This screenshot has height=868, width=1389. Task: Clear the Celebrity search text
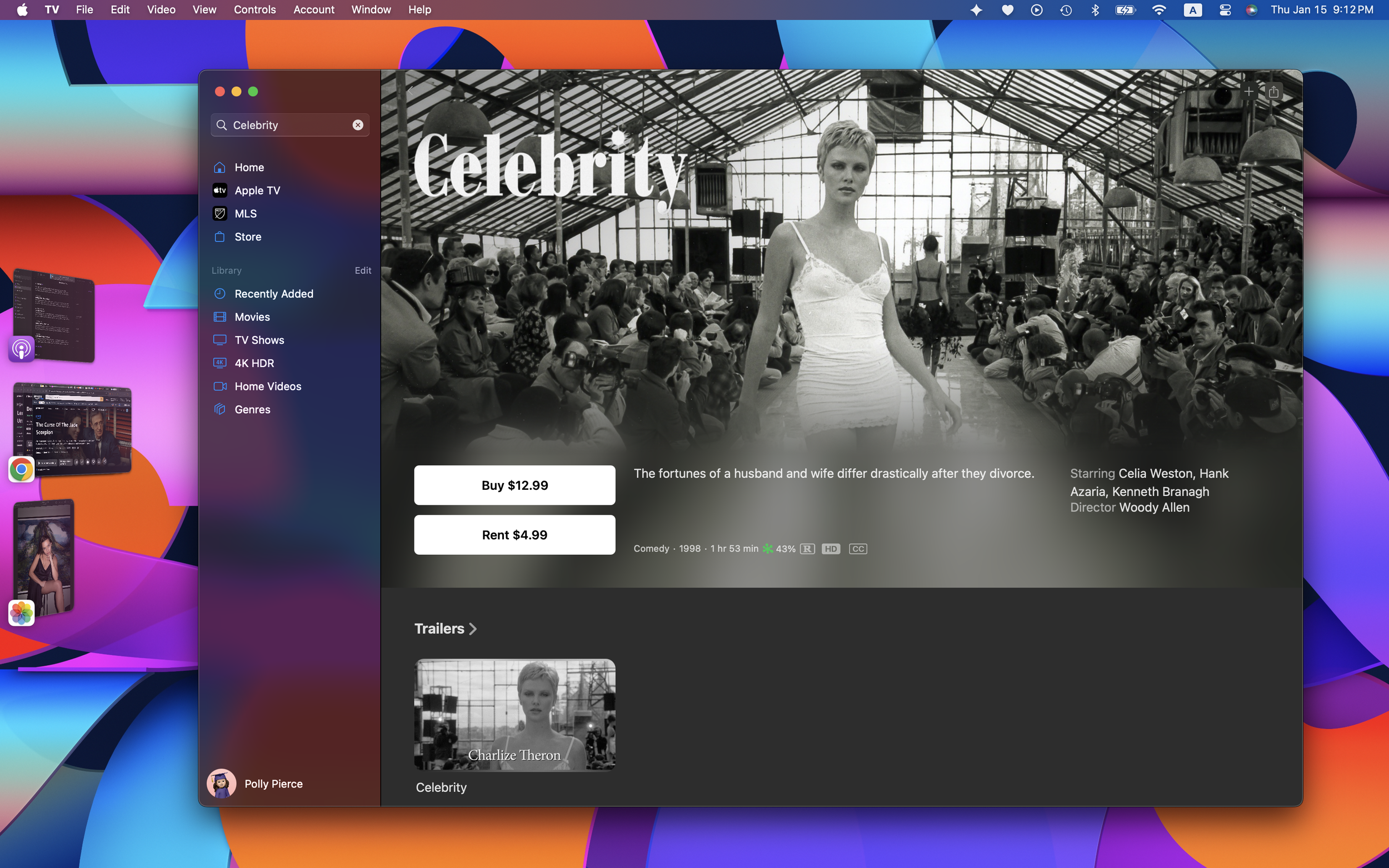pos(357,125)
